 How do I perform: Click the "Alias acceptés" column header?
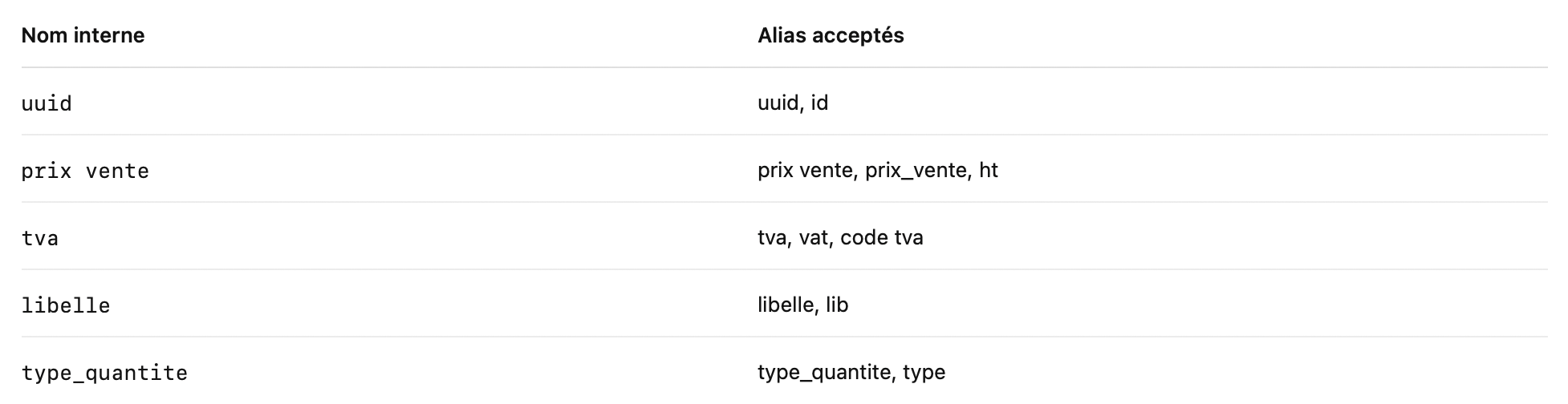click(x=831, y=35)
